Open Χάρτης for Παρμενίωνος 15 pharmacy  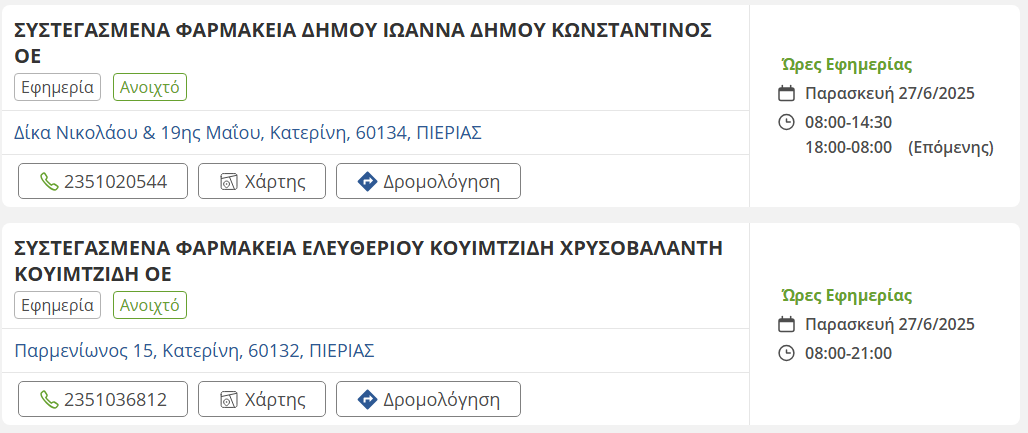point(262,400)
